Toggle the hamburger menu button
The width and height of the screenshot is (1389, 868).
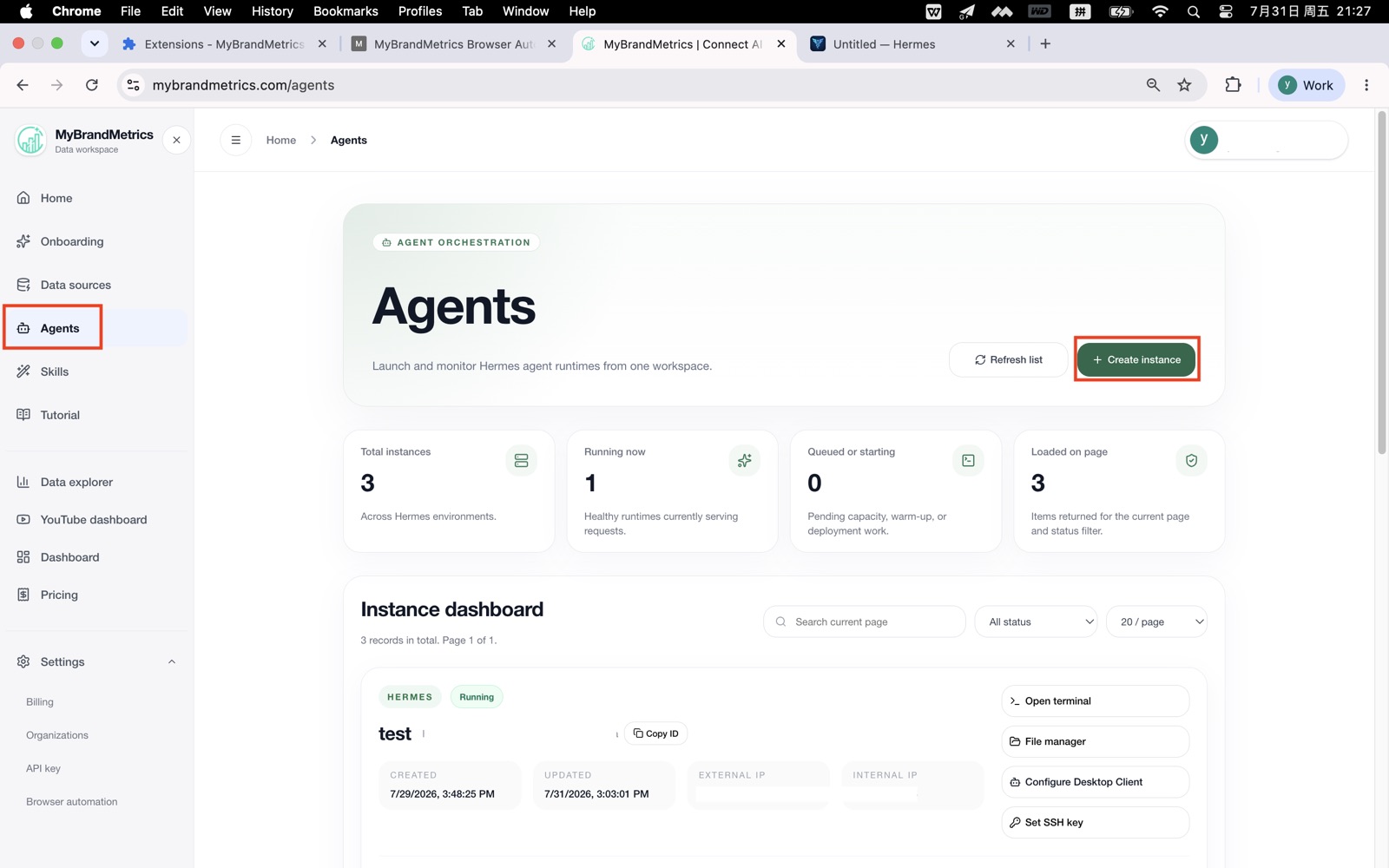tap(235, 140)
